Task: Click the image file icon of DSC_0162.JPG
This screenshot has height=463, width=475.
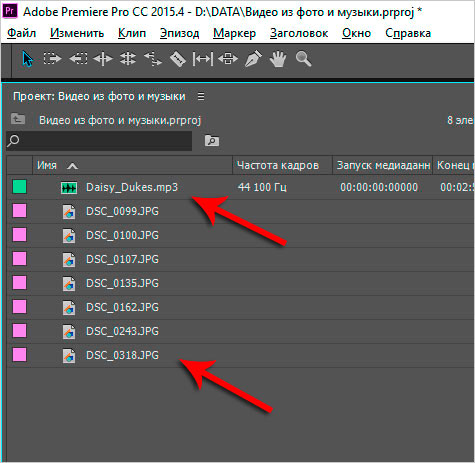Action: point(69,308)
